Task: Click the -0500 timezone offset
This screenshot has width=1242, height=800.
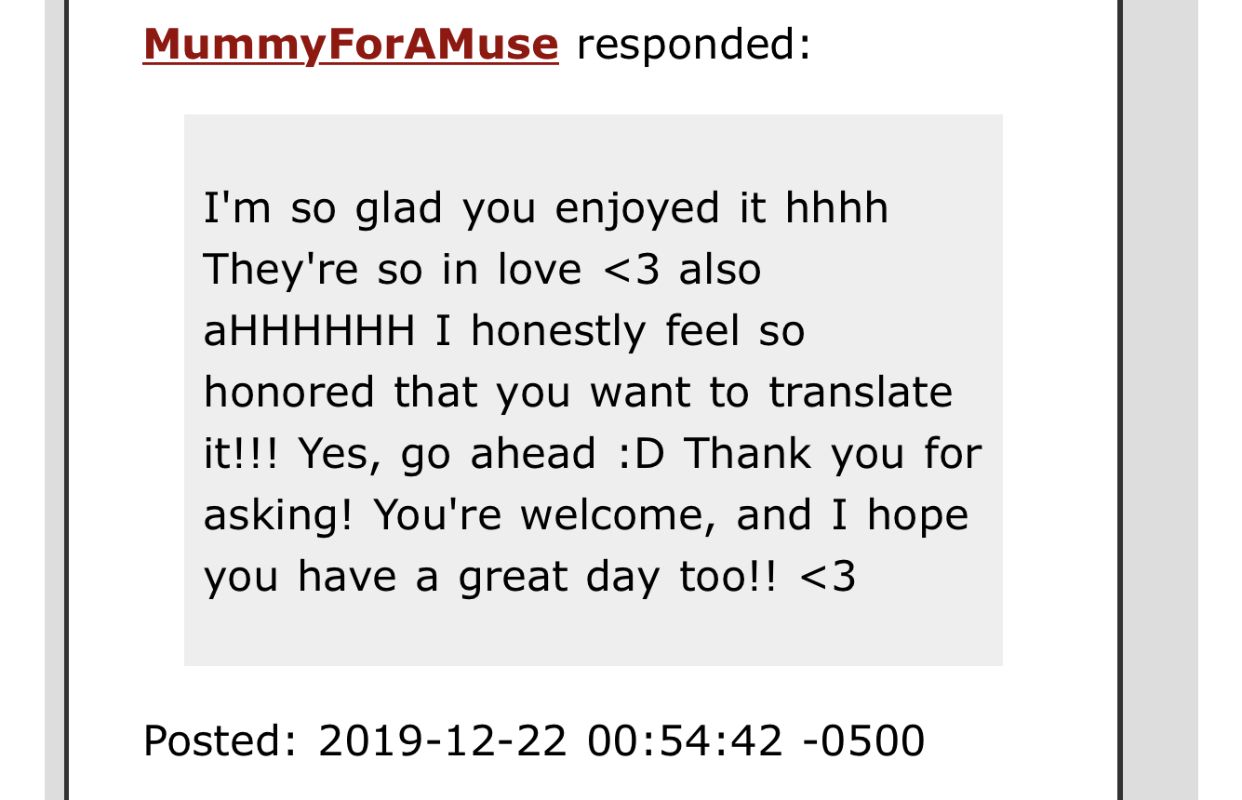Action: click(x=864, y=740)
